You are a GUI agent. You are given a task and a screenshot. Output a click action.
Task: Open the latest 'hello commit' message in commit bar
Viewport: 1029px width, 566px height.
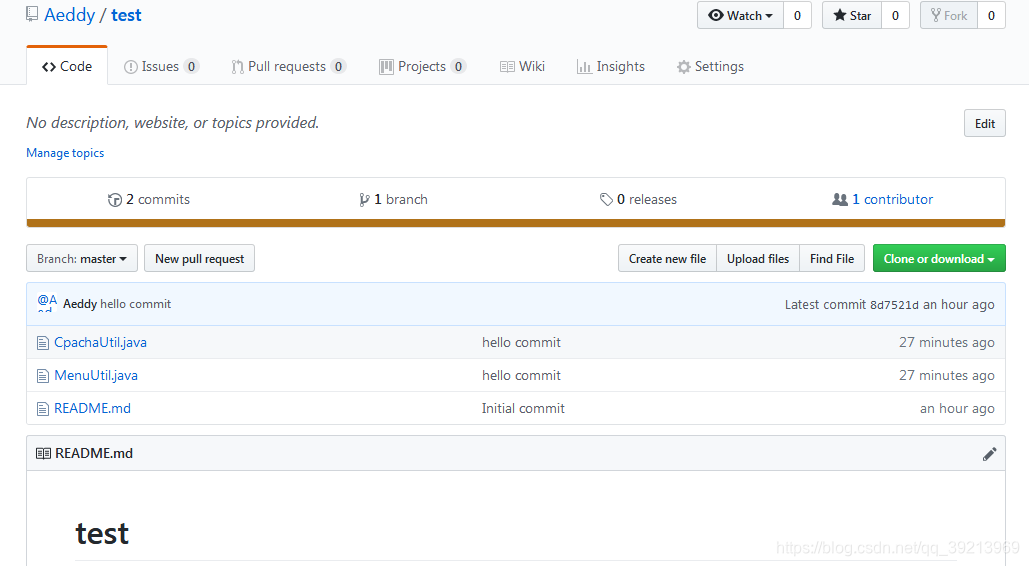pos(136,304)
